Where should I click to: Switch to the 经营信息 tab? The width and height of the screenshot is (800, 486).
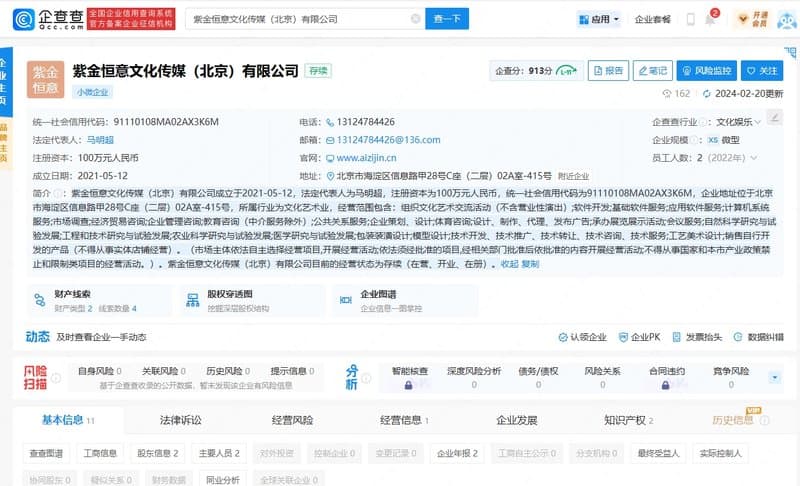(x=404, y=420)
